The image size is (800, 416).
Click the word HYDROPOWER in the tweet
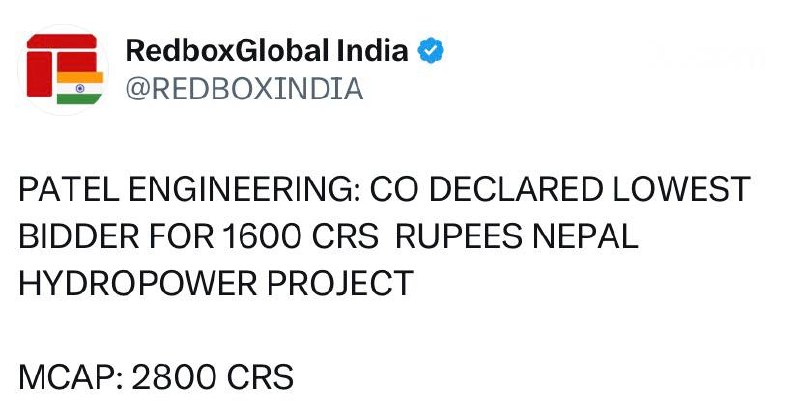(136, 283)
